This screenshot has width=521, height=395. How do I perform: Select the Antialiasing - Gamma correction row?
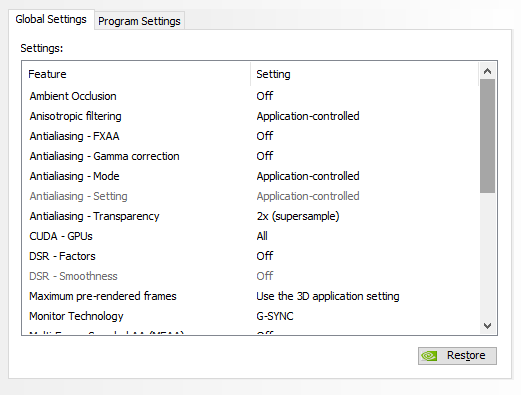(x=251, y=156)
